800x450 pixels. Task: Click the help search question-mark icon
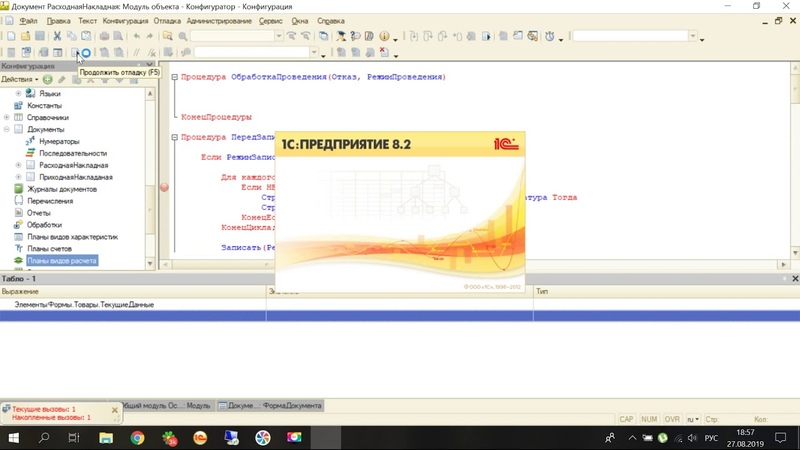pyautogui.click(x=355, y=36)
